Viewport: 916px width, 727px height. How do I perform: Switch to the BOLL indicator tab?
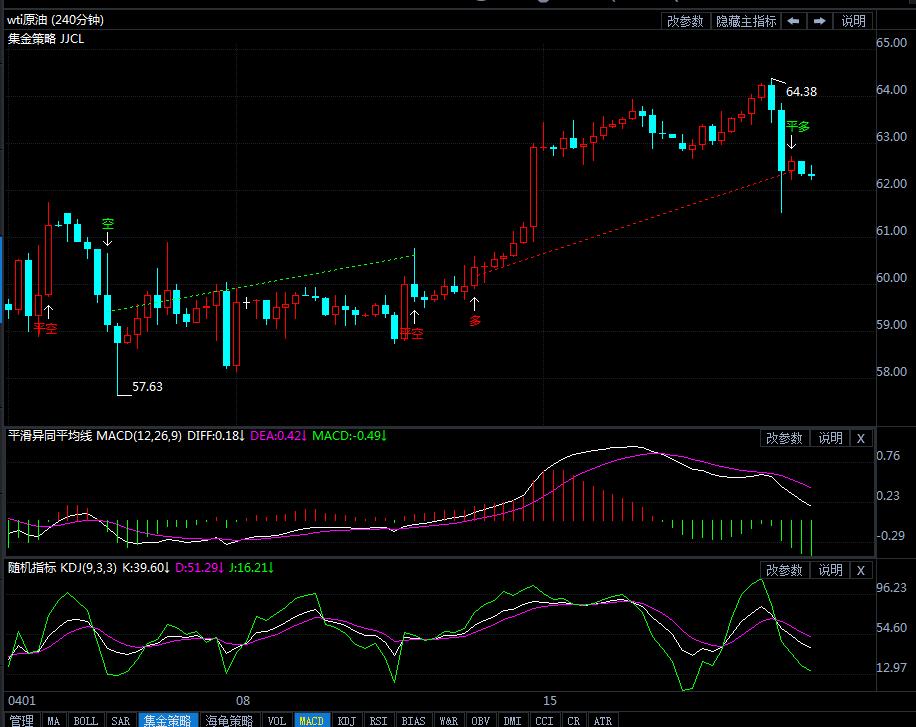(86, 720)
